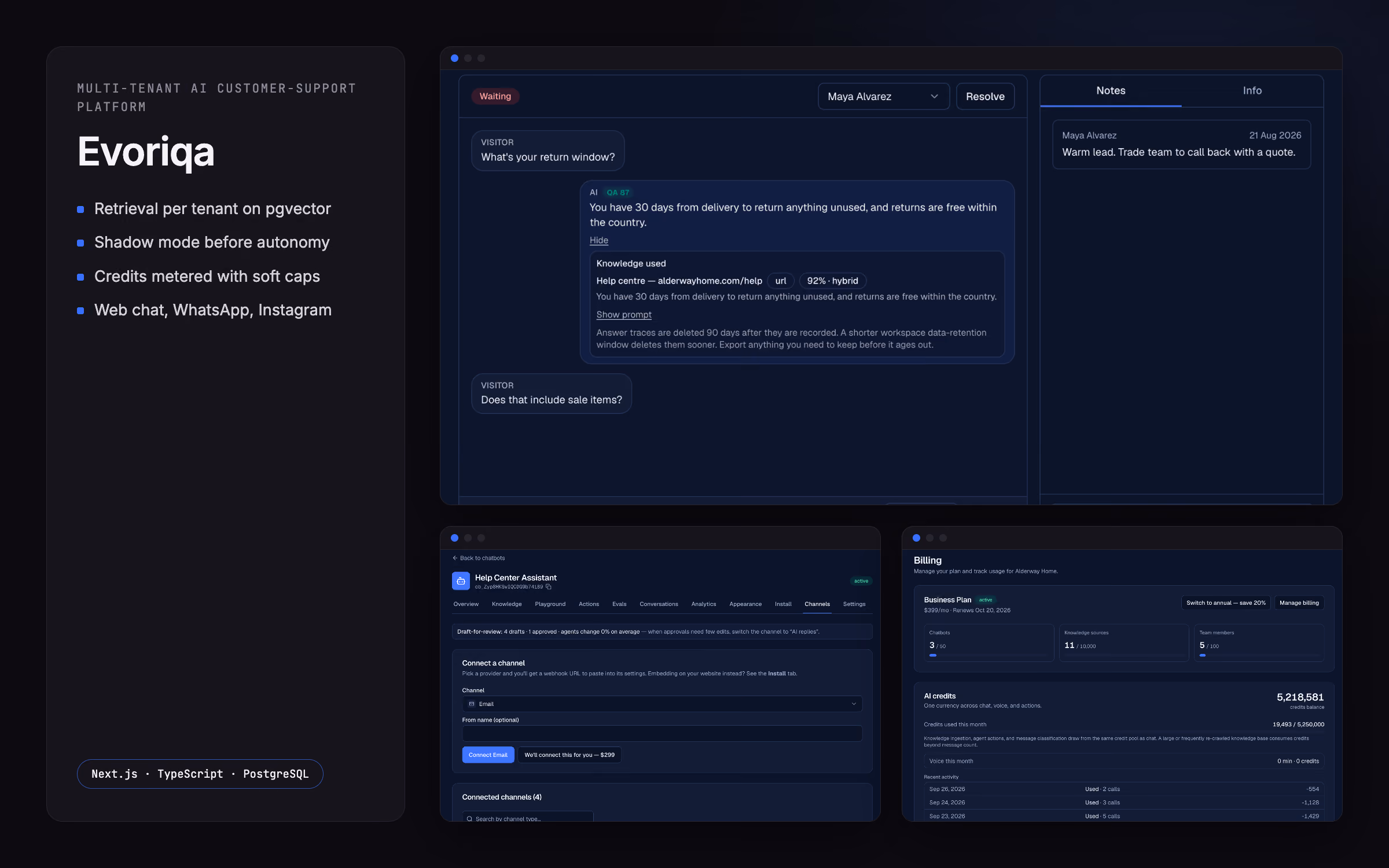Viewport: 1389px width, 868px height.
Task: Open the Appearance tab
Action: tap(745, 604)
